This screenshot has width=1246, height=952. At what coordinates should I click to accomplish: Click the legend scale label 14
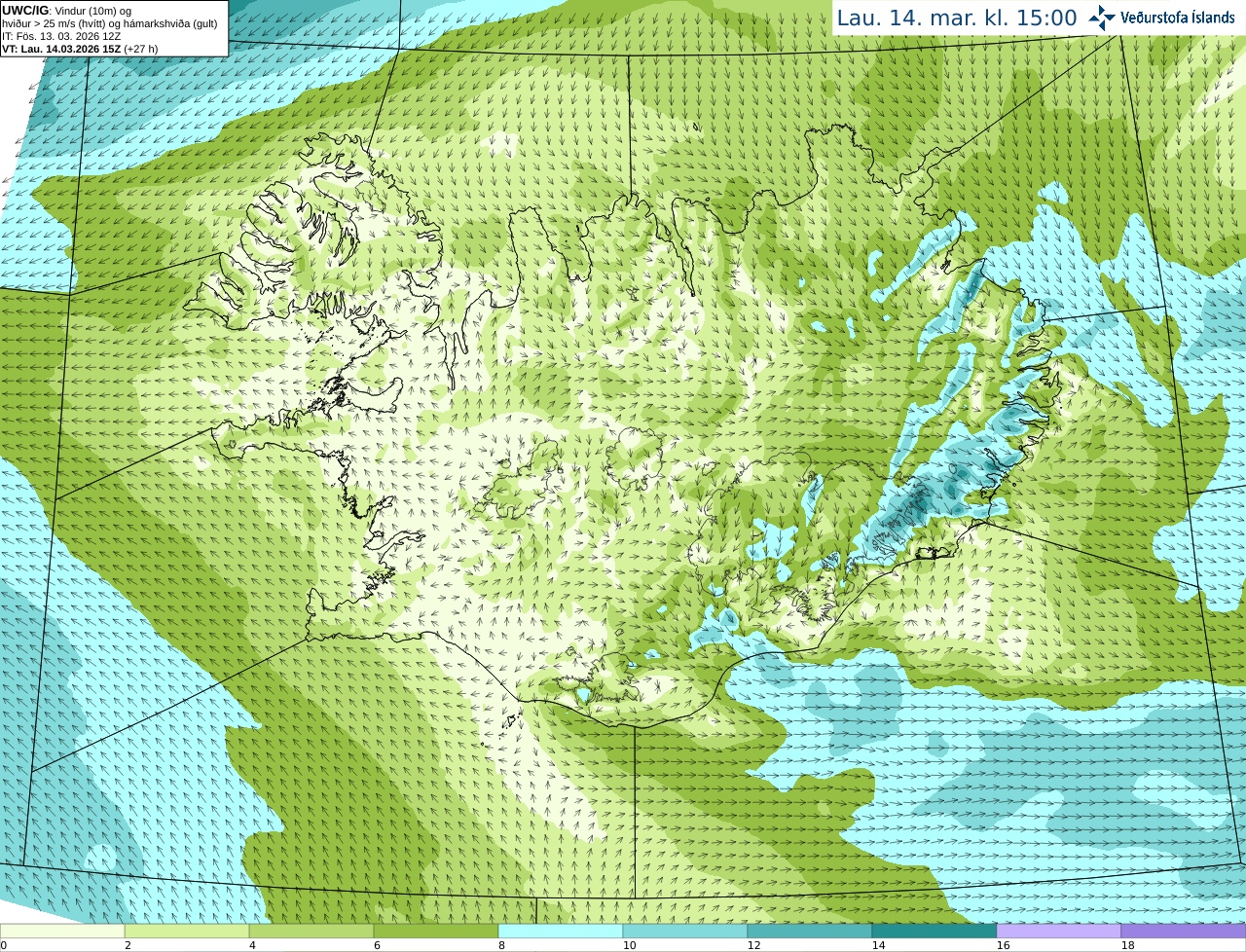tap(878, 945)
